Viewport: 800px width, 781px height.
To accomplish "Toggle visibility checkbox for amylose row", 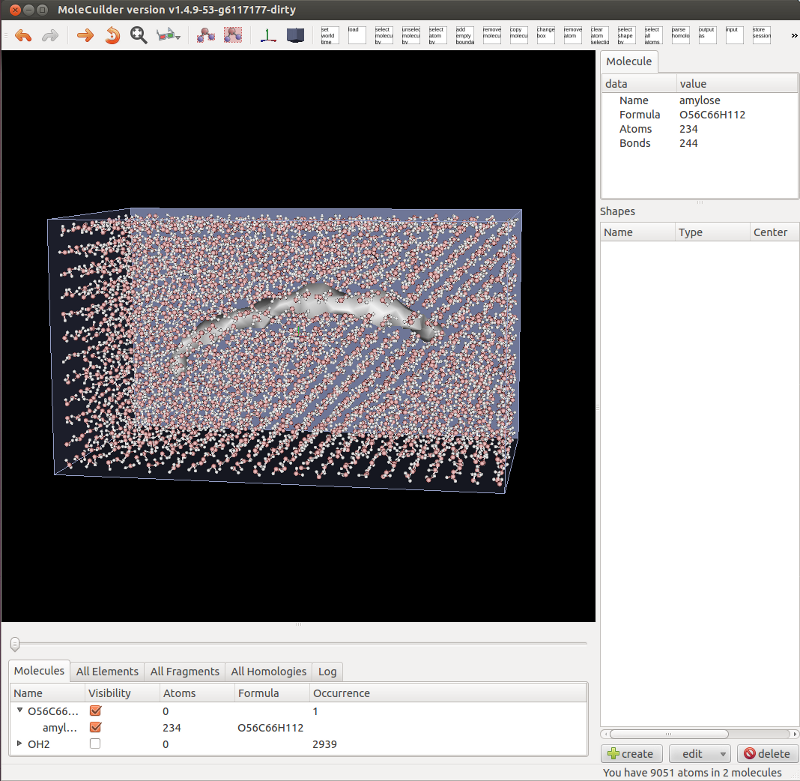I will tap(95, 727).
